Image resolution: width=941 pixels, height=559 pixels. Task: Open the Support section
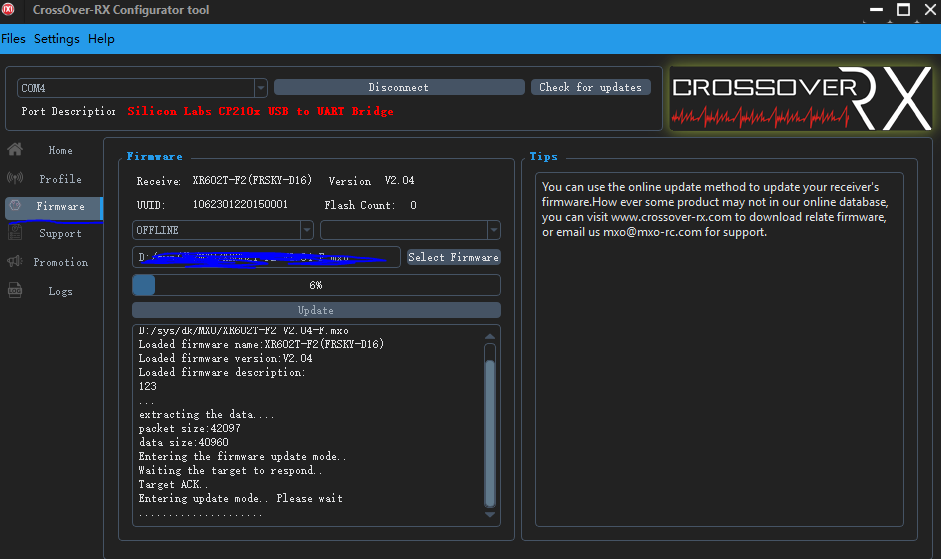[60, 234]
